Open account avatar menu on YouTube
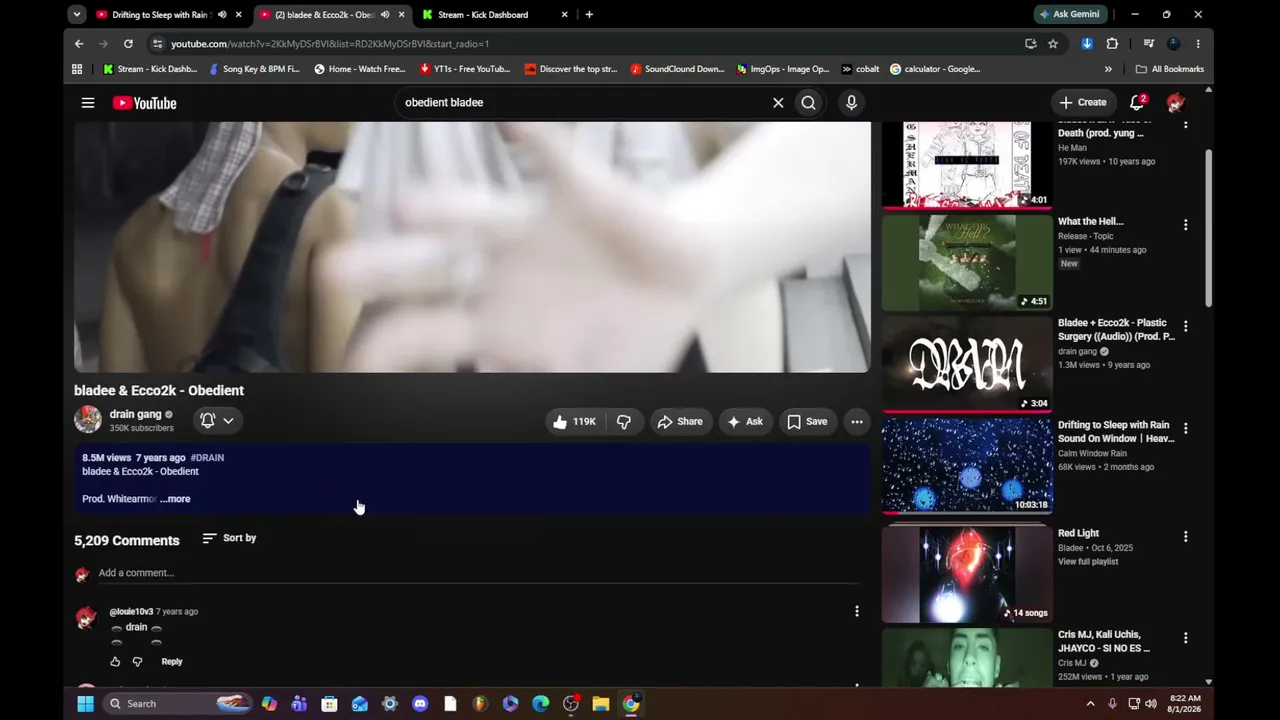The height and width of the screenshot is (720, 1280). pyautogui.click(x=1176, y=102)
